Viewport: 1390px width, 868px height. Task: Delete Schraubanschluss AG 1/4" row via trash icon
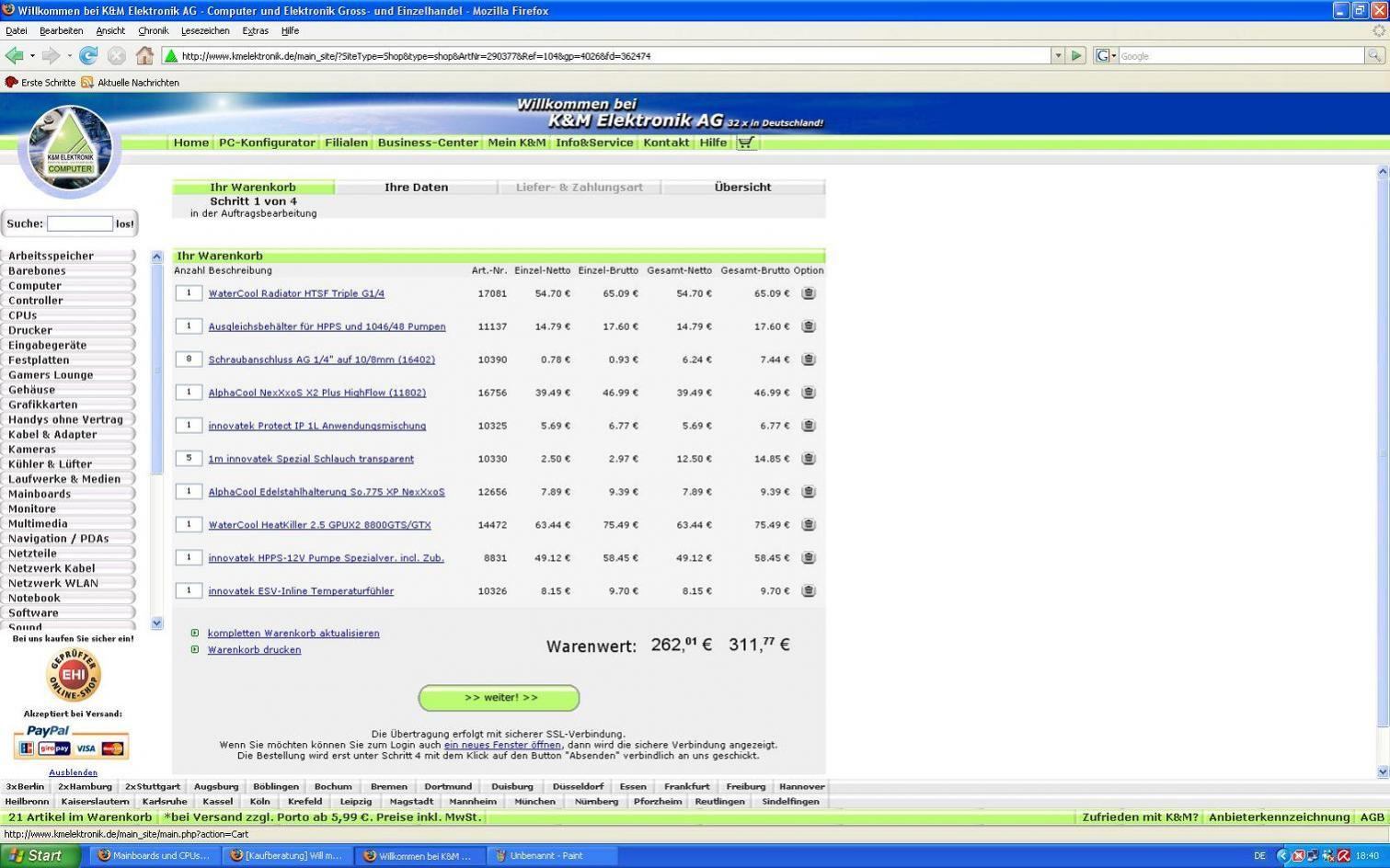click(x=808, y=360)
